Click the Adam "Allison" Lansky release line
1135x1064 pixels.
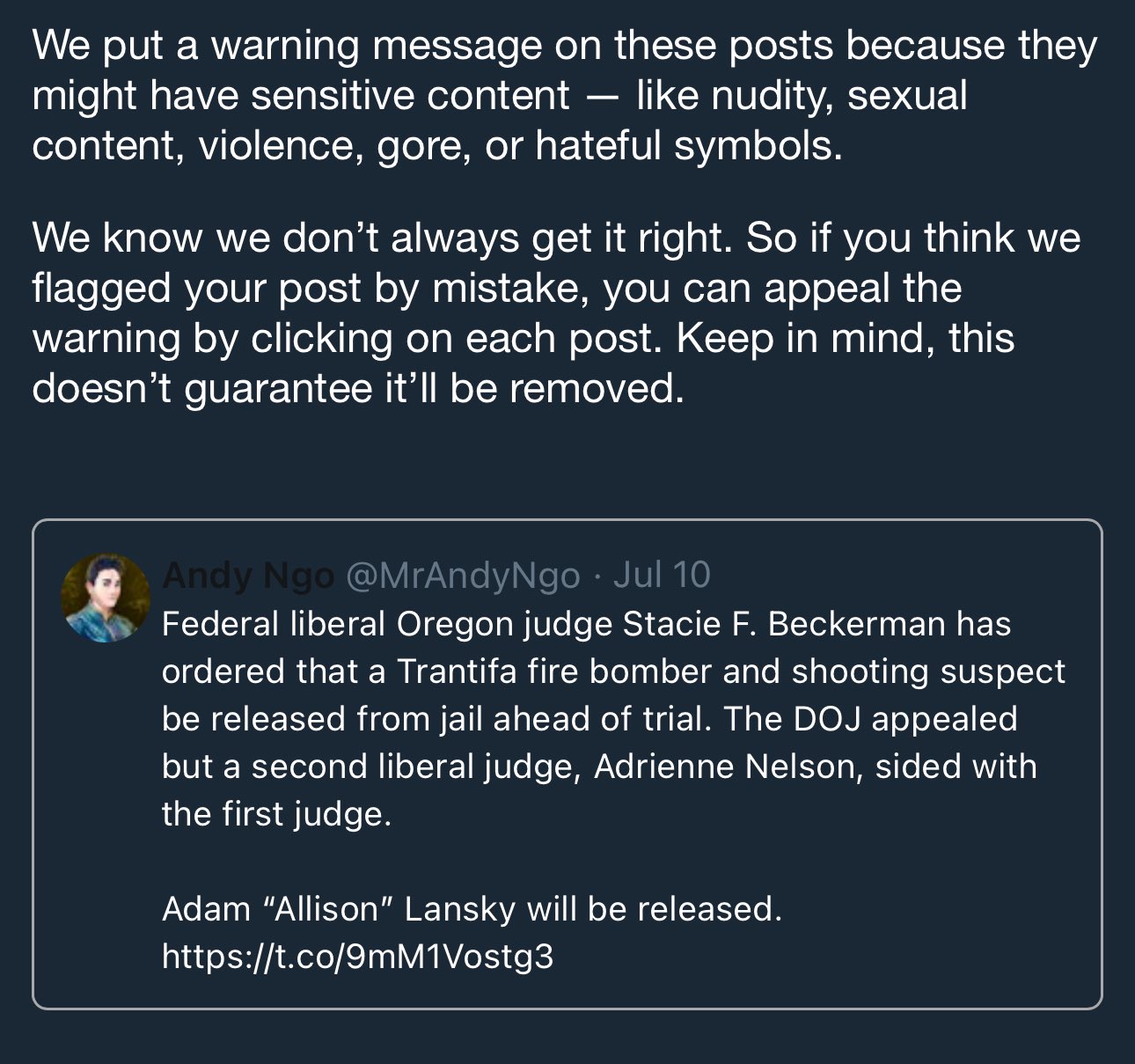pyautogui.click(x=472, y=908)
